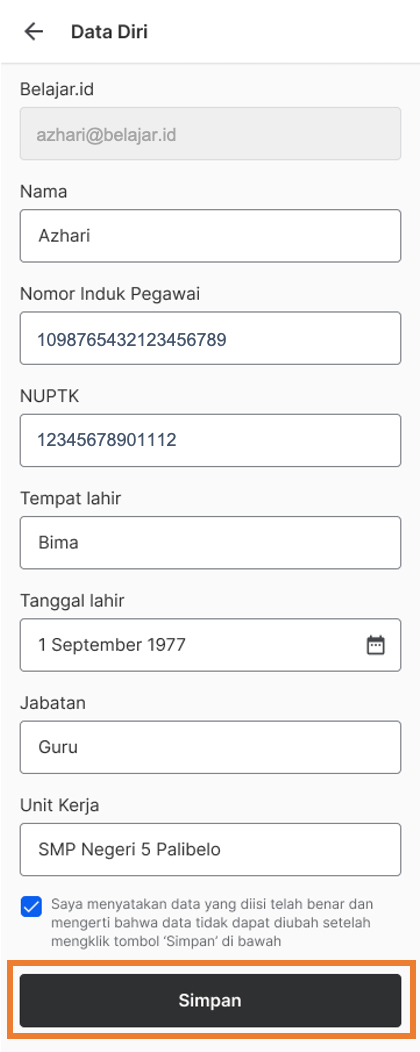Click the Tempat lahir label text
The width and height of the screenshot is (420, 1052).
click(x=70, y=498)
